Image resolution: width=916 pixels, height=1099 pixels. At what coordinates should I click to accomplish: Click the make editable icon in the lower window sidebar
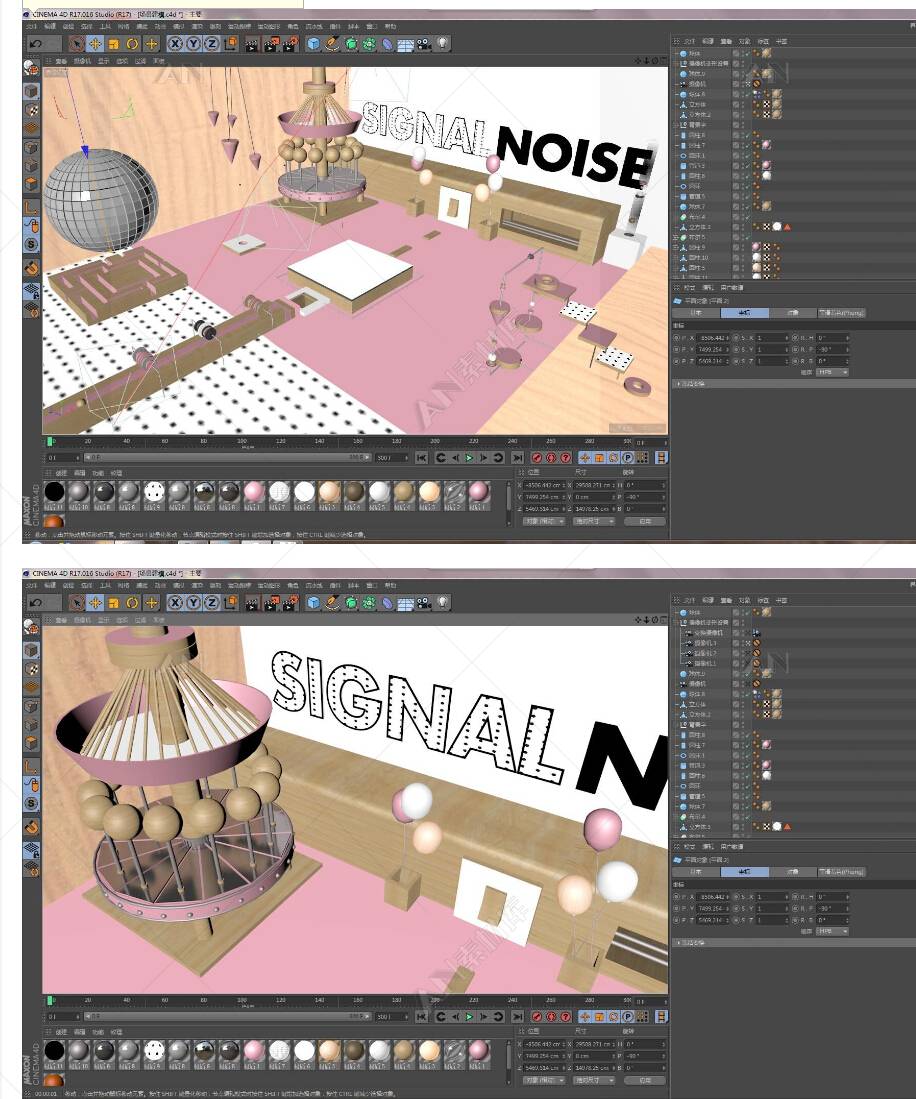(x=32, y=626)
